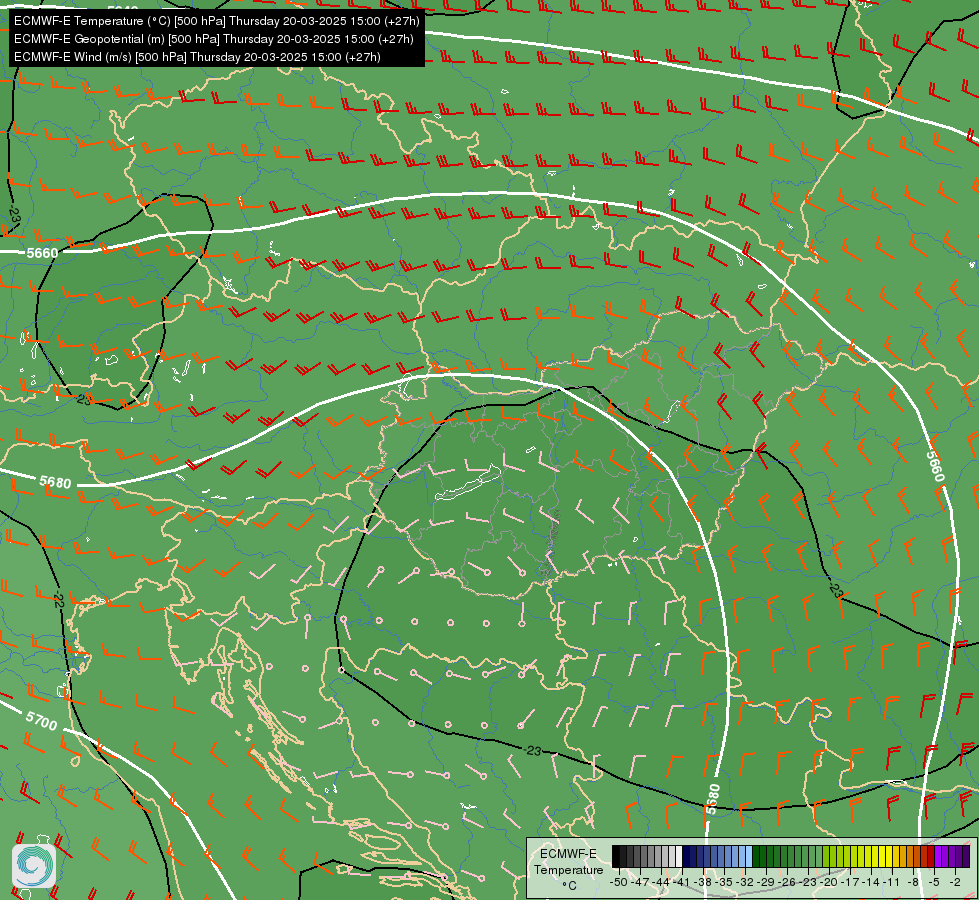Click the -2 legend tick label
Viewport: 979px width, 900px height.
[x=955, y=883]
